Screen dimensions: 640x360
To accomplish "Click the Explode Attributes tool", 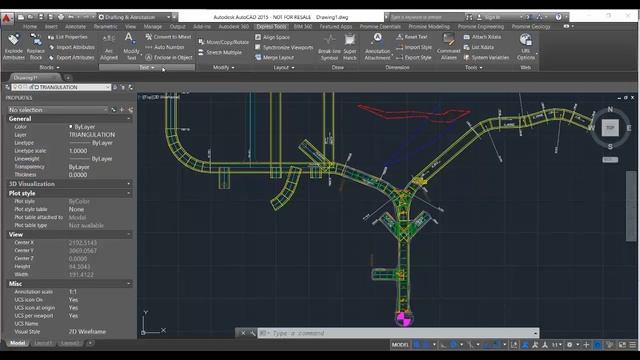I will pyautogui.click(x=13, y=47).
